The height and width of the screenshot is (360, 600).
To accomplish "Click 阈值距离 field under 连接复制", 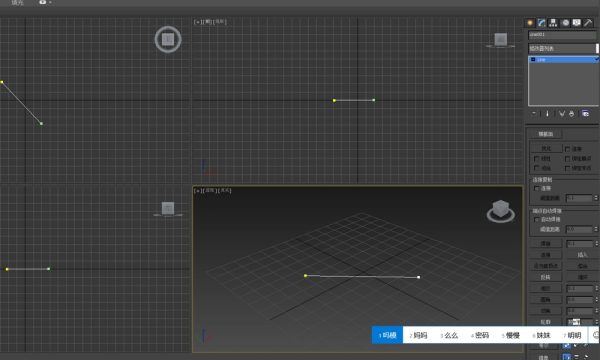I will coord(579,198).
